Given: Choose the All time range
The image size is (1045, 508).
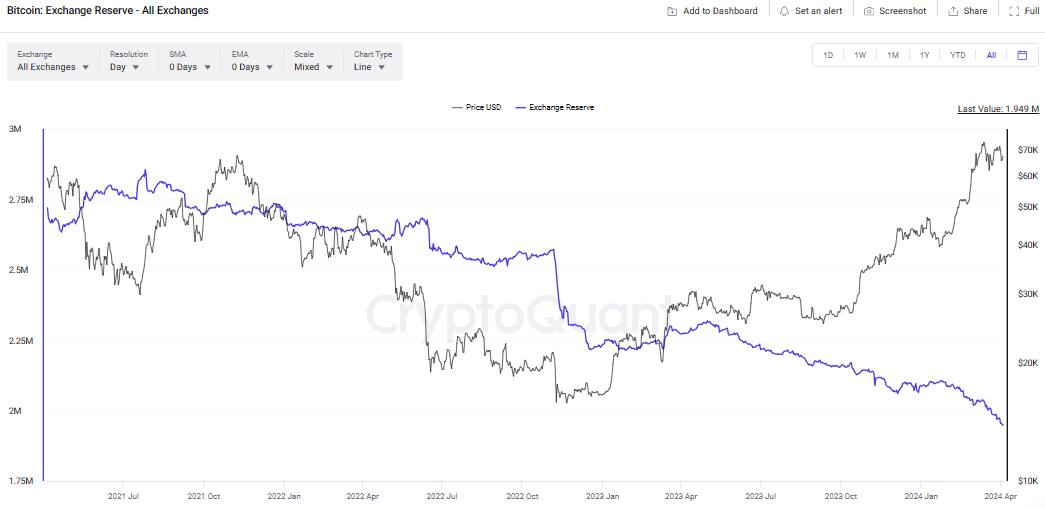Looking at the screenshot, I should click(991, 55).
